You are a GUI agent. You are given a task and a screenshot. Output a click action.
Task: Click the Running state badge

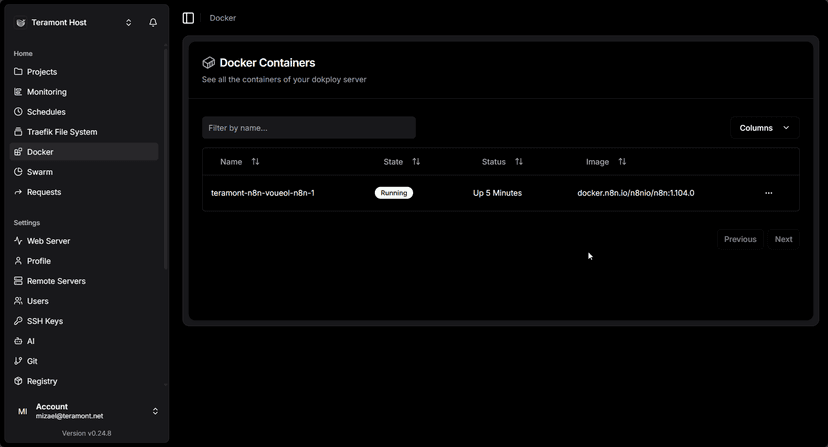(x=394, y=193)
